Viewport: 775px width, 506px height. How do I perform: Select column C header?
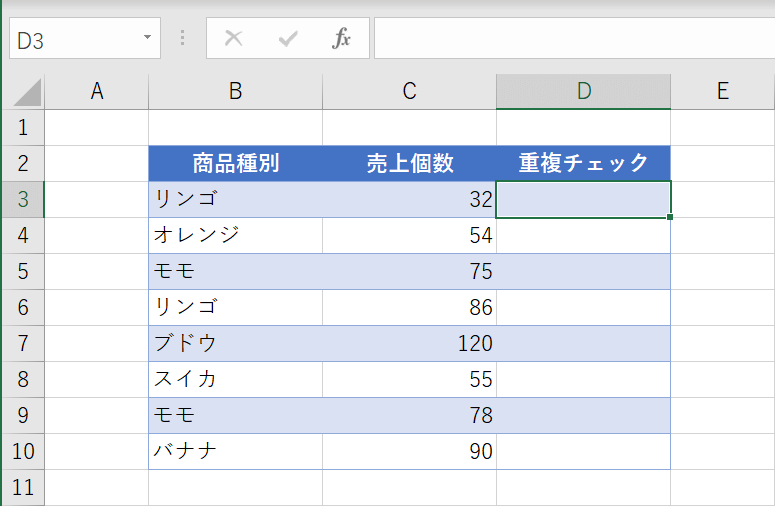tap(409, 92)
